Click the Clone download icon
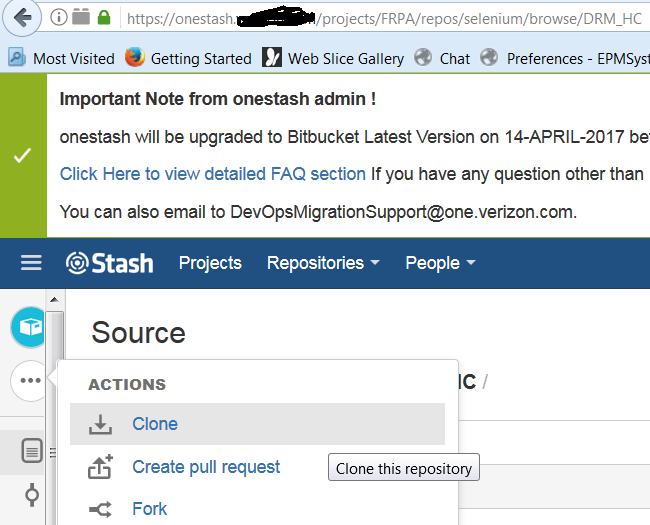Viewport: 650px width, 525px height. 100,424
